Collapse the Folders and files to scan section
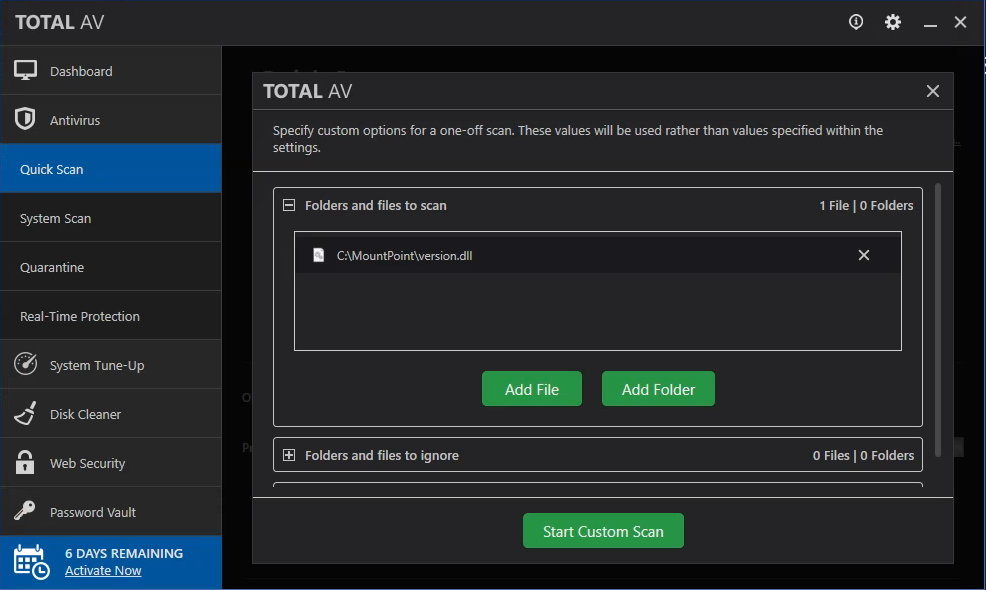 289,205
